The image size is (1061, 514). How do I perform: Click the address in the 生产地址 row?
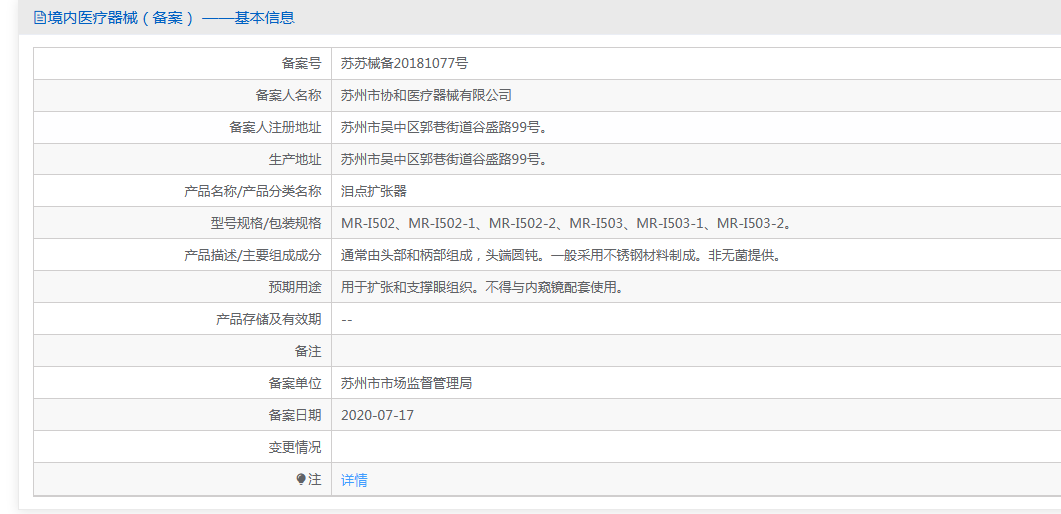[x=444, y=160]
